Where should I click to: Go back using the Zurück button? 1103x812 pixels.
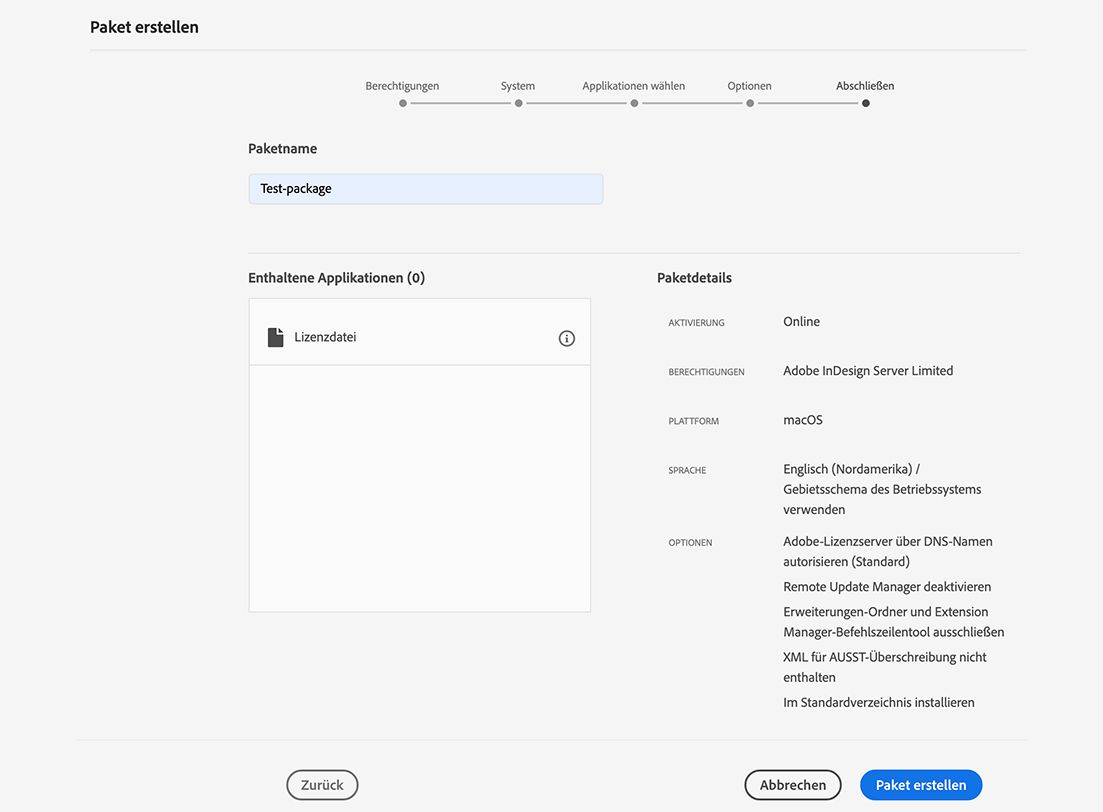(322, 785)
